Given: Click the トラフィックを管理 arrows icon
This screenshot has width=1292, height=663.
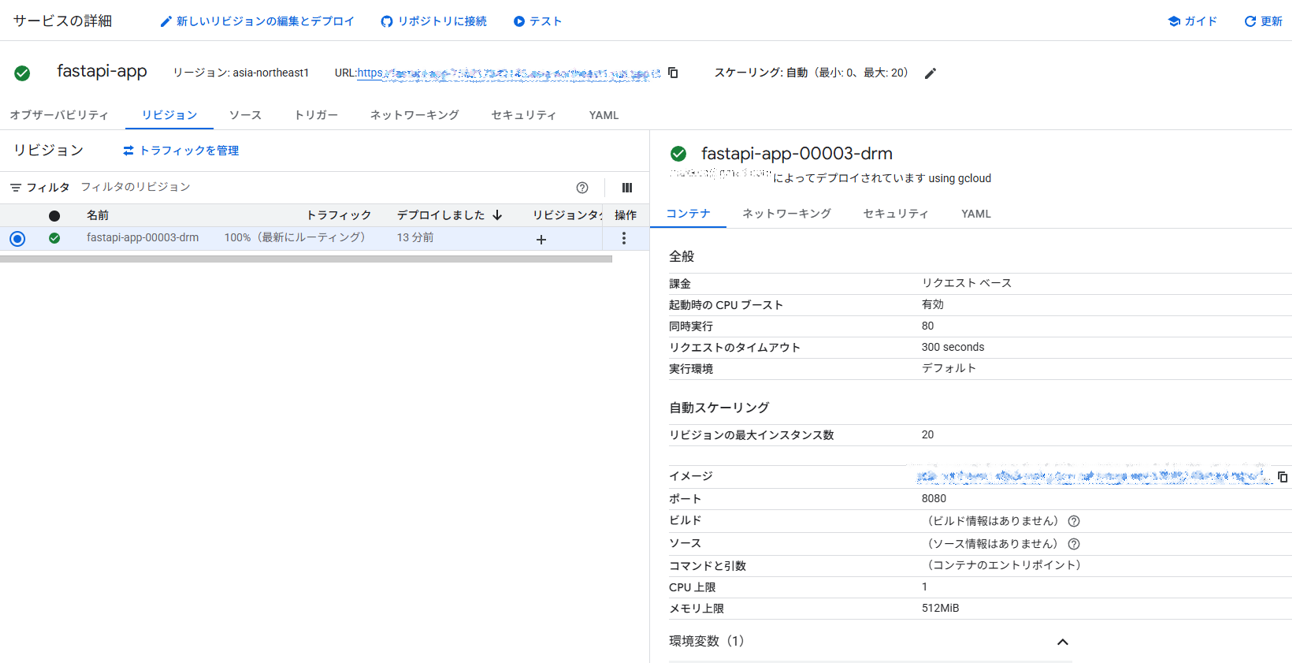Looking at the screenshot, I should [128, 150].
